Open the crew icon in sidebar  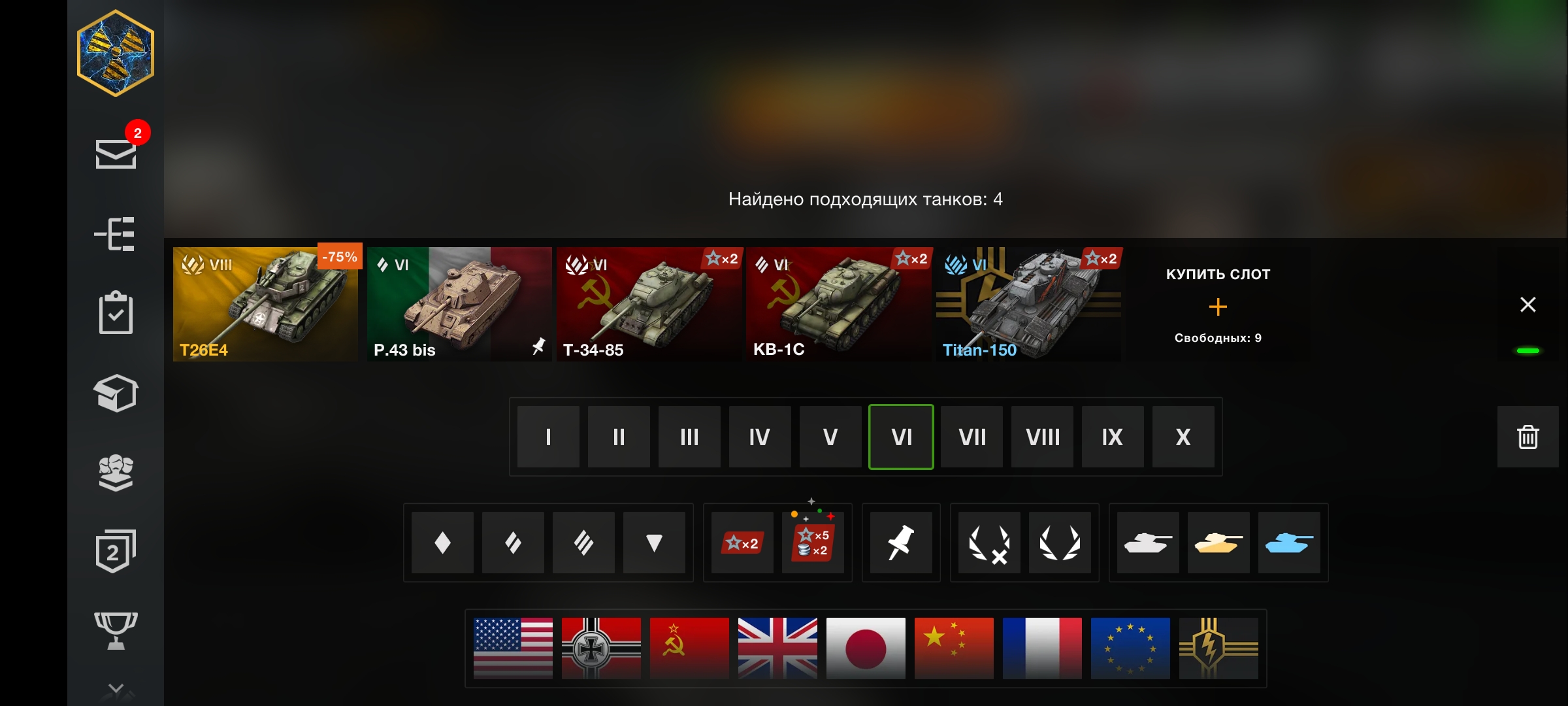point(116,472)
